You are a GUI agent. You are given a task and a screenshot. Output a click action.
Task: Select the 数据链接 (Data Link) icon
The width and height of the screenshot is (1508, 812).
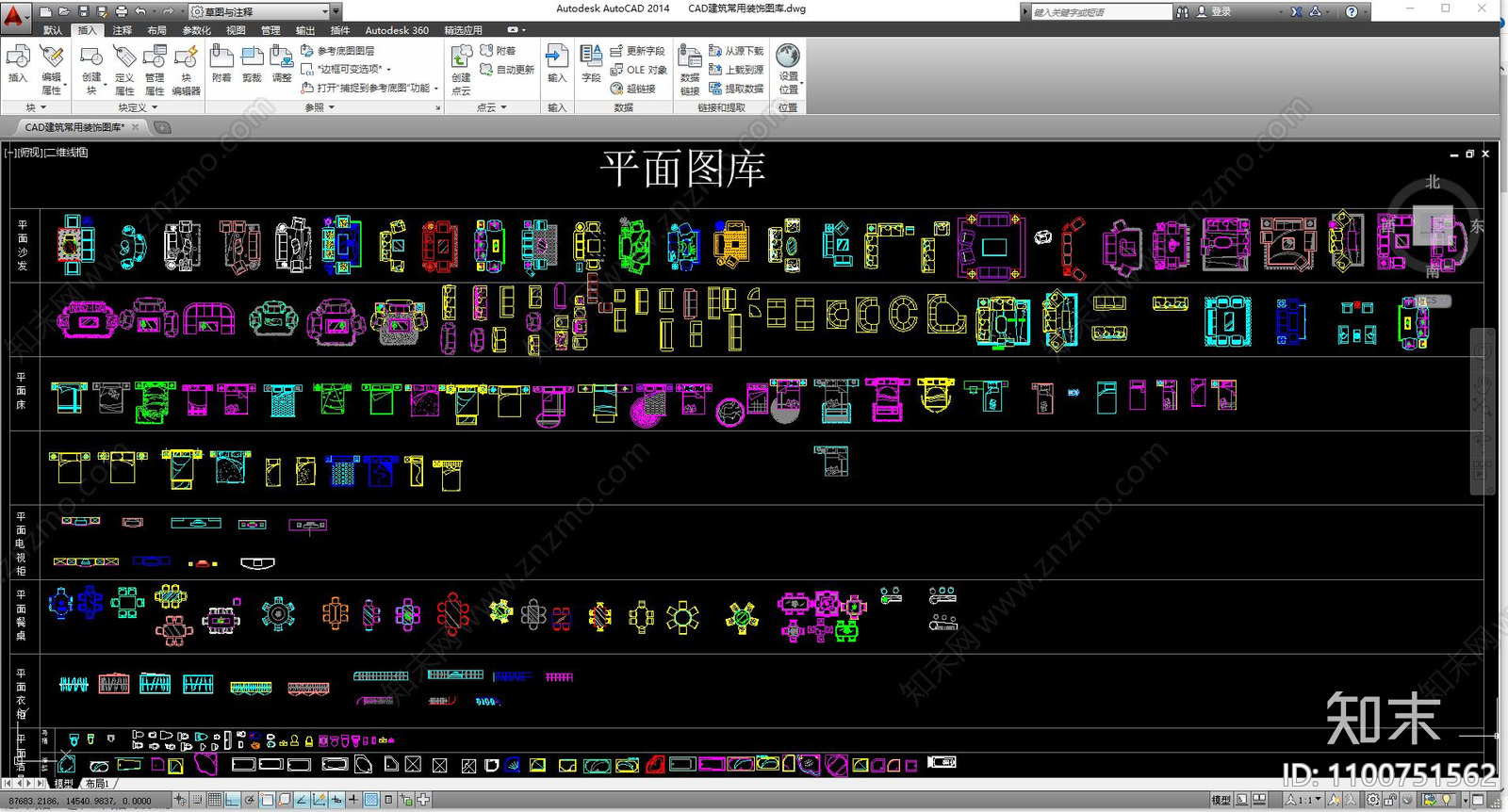click(690, 70)
